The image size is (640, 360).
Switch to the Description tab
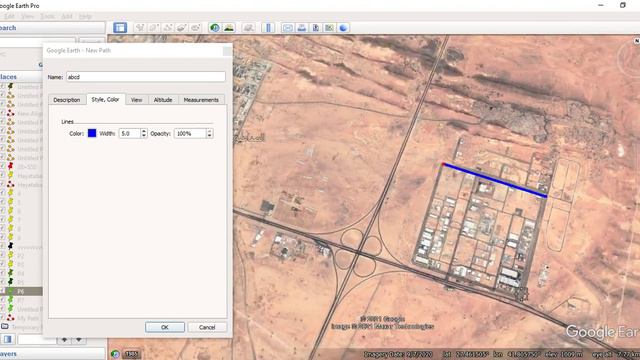[67, 100]
